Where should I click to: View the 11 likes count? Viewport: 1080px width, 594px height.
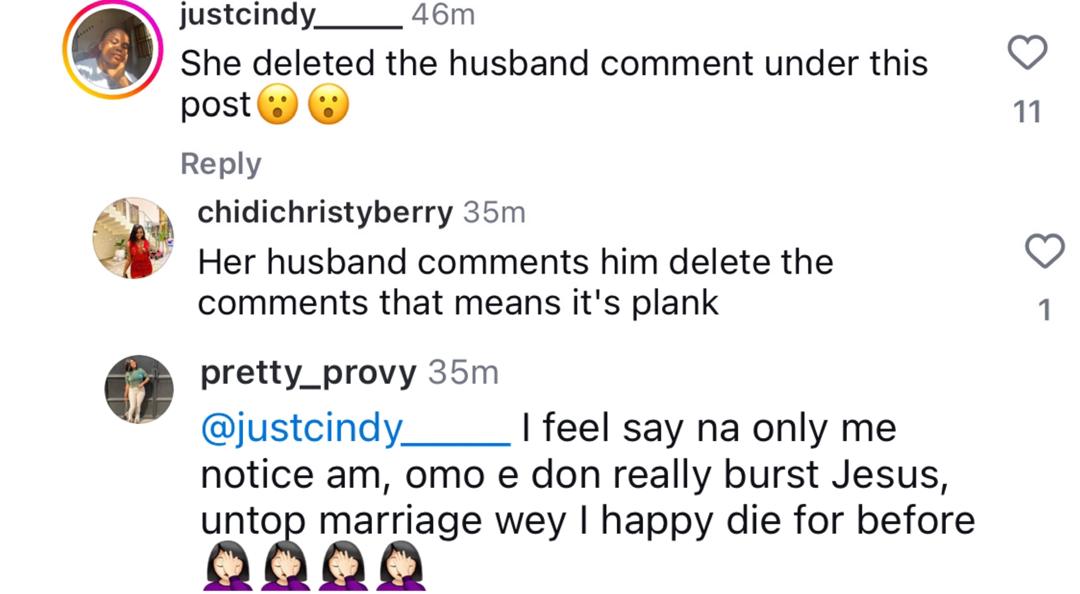pyautogui.click(x=1027, y=112)
